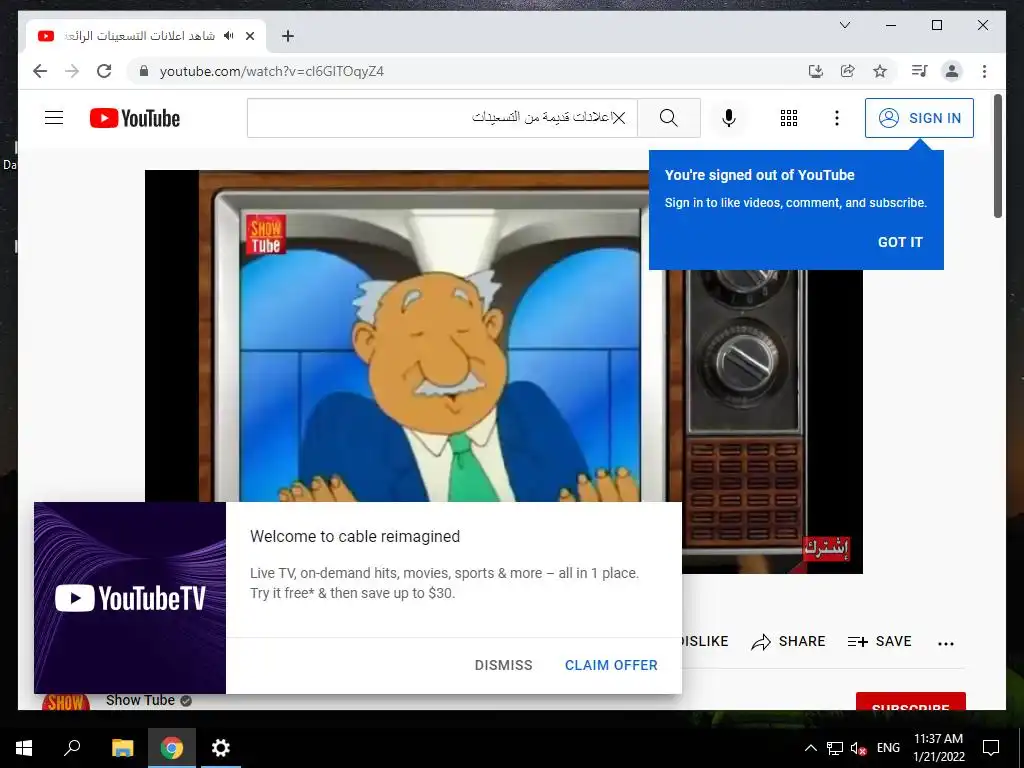Click the red Arabic subscribe overlay in video

coord(825,549)
